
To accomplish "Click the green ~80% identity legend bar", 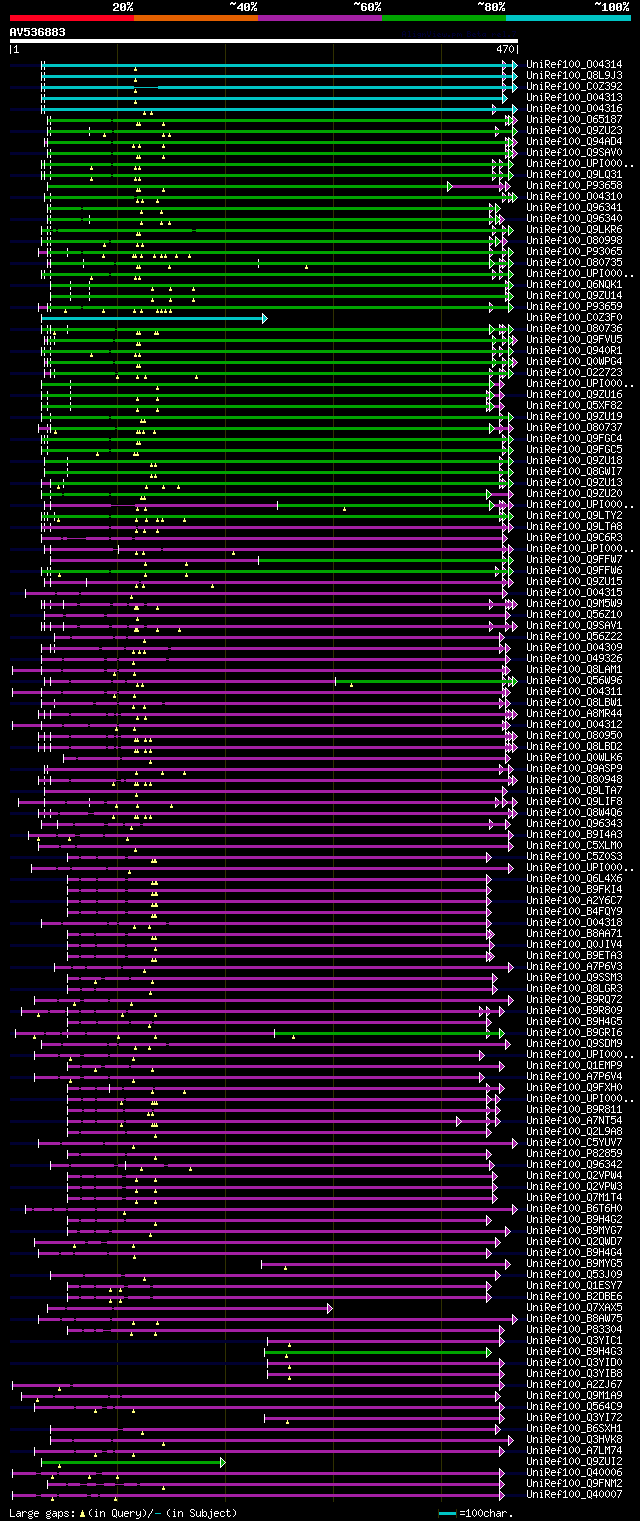I will pos(443,18).
